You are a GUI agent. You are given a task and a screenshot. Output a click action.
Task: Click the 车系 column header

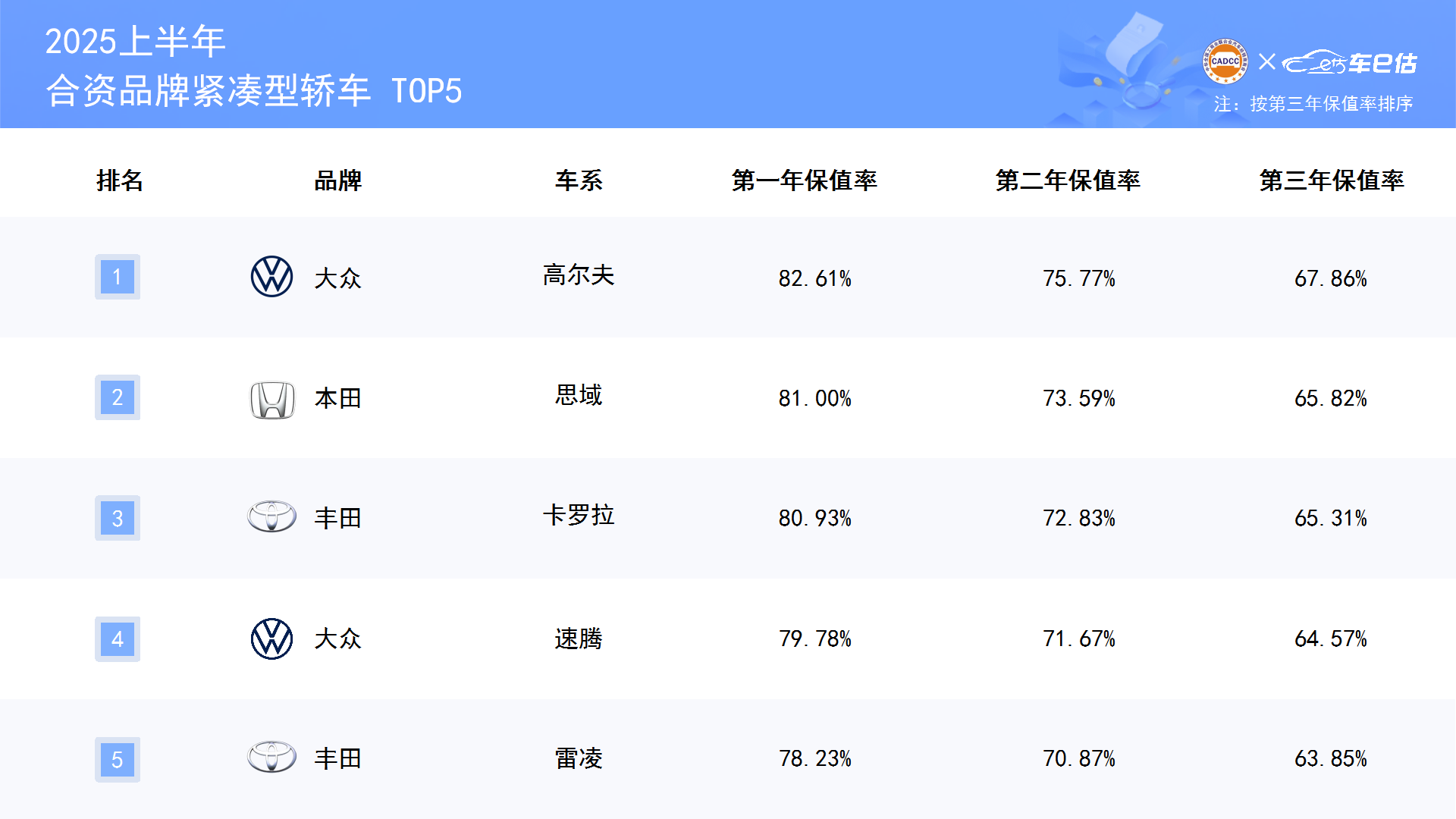coord(579,180)
